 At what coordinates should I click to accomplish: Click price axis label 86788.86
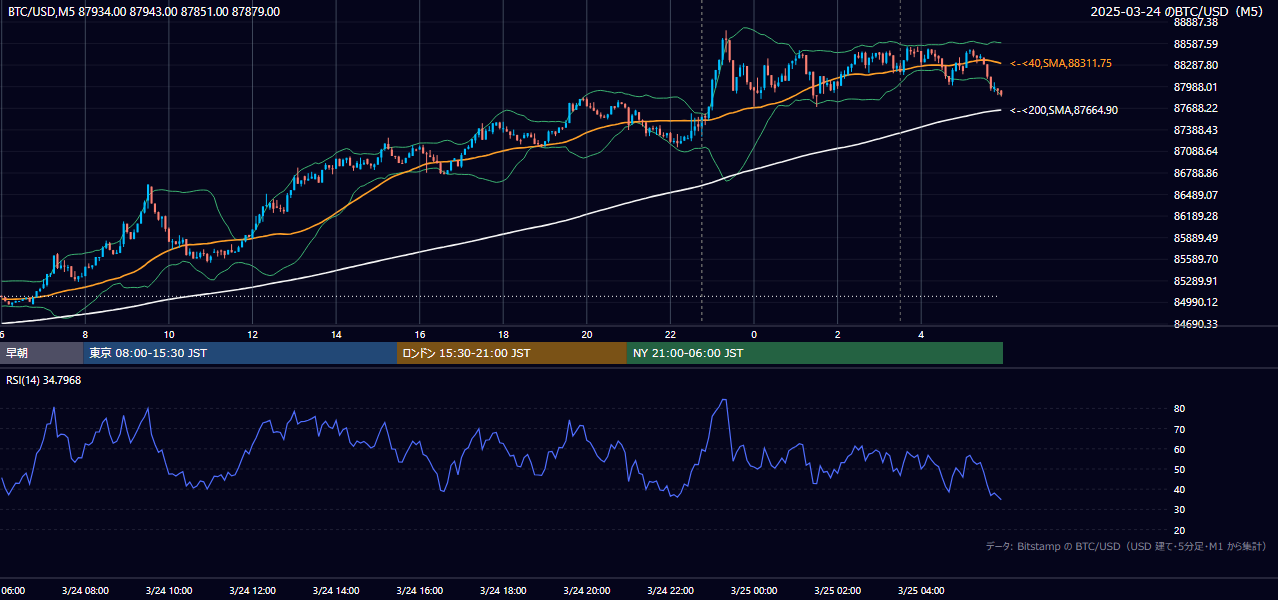(x=1196, y=173)
